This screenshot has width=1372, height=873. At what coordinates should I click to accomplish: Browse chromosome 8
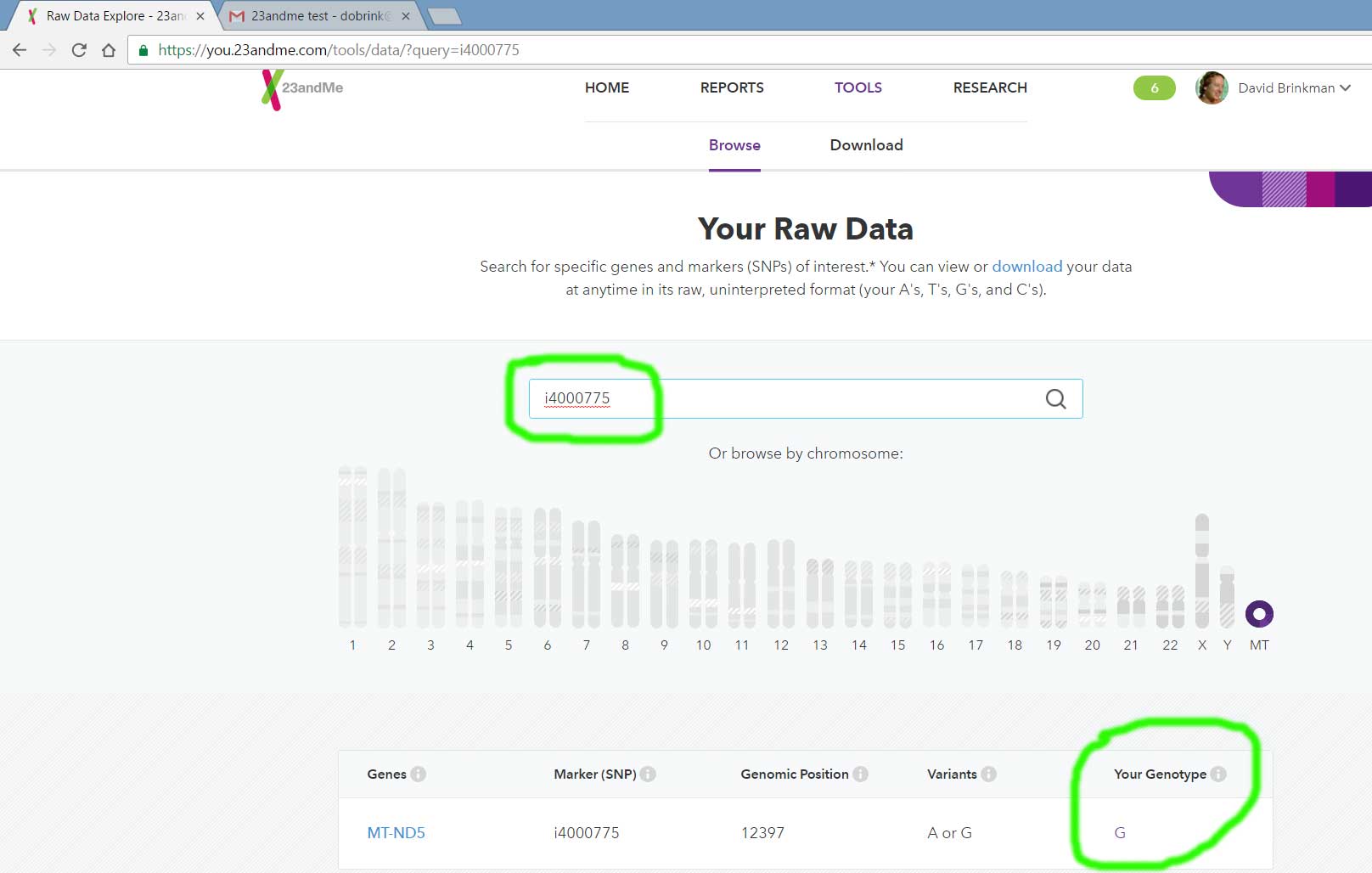625,581
